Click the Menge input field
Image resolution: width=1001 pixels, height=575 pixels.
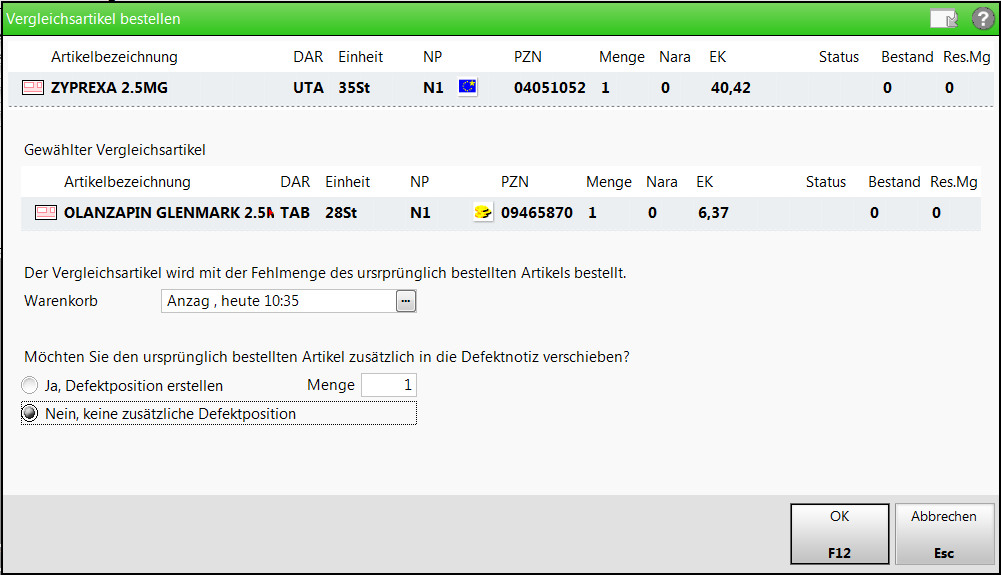(388, 385)
